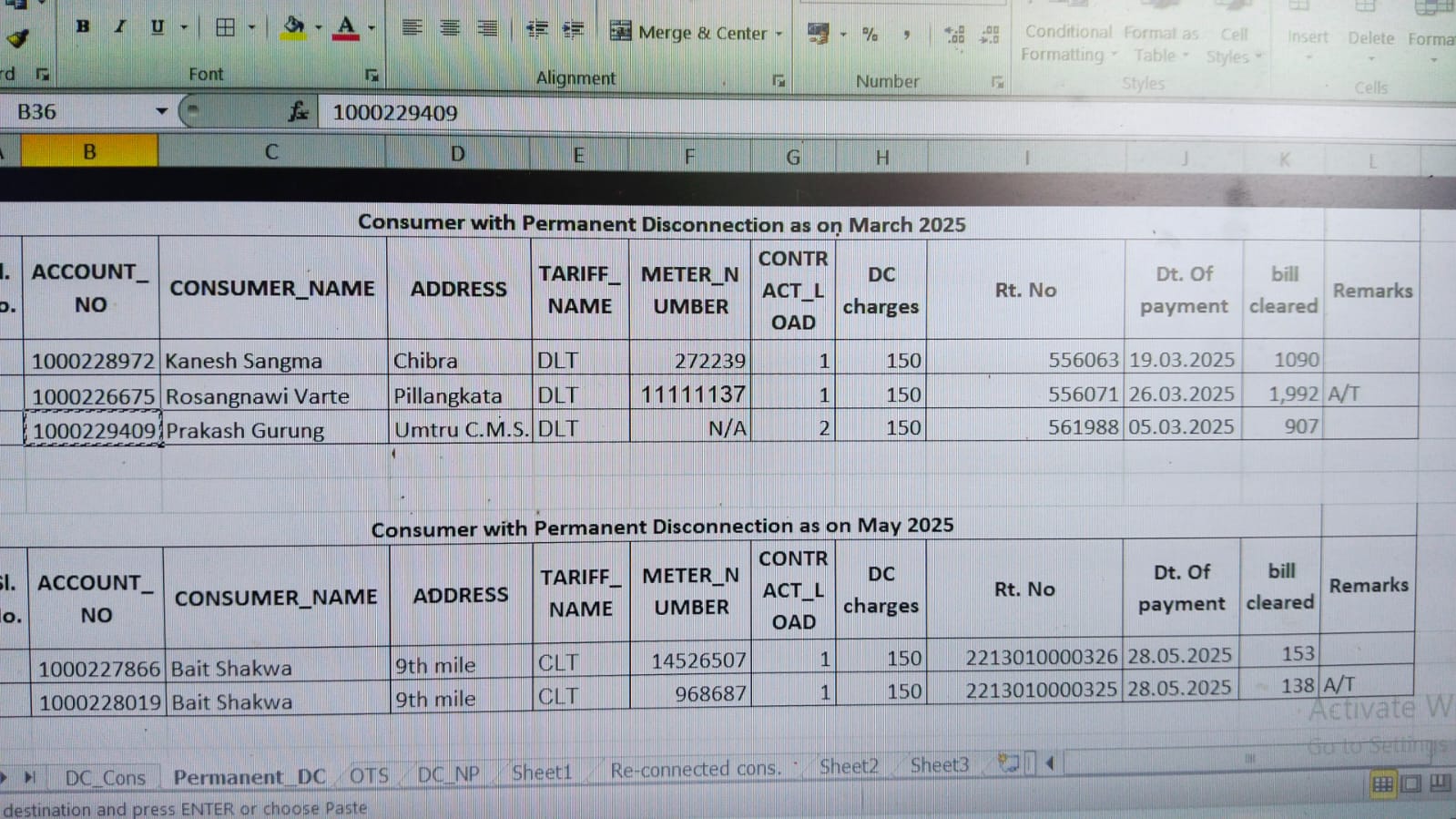Click the Format Painter brush icon
1456x819 pixels.
(x=17, y=38)
